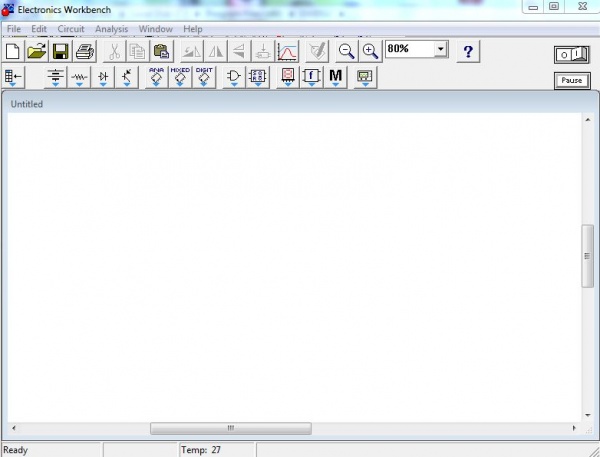Open the Indicators parts bin
The height and width of the screenshot is (457, 600).
click(288, 77)
